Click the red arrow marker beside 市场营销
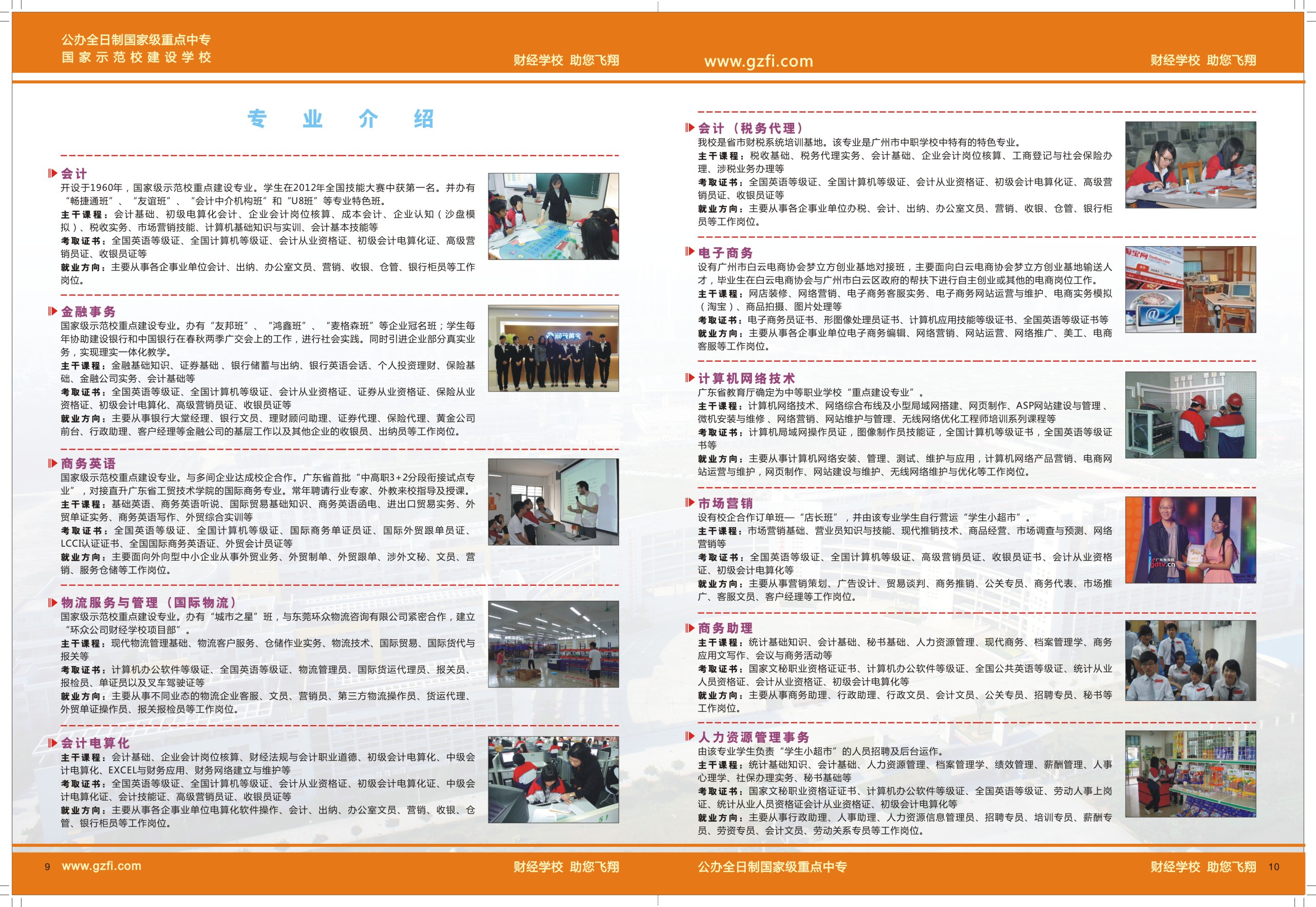 690,502
